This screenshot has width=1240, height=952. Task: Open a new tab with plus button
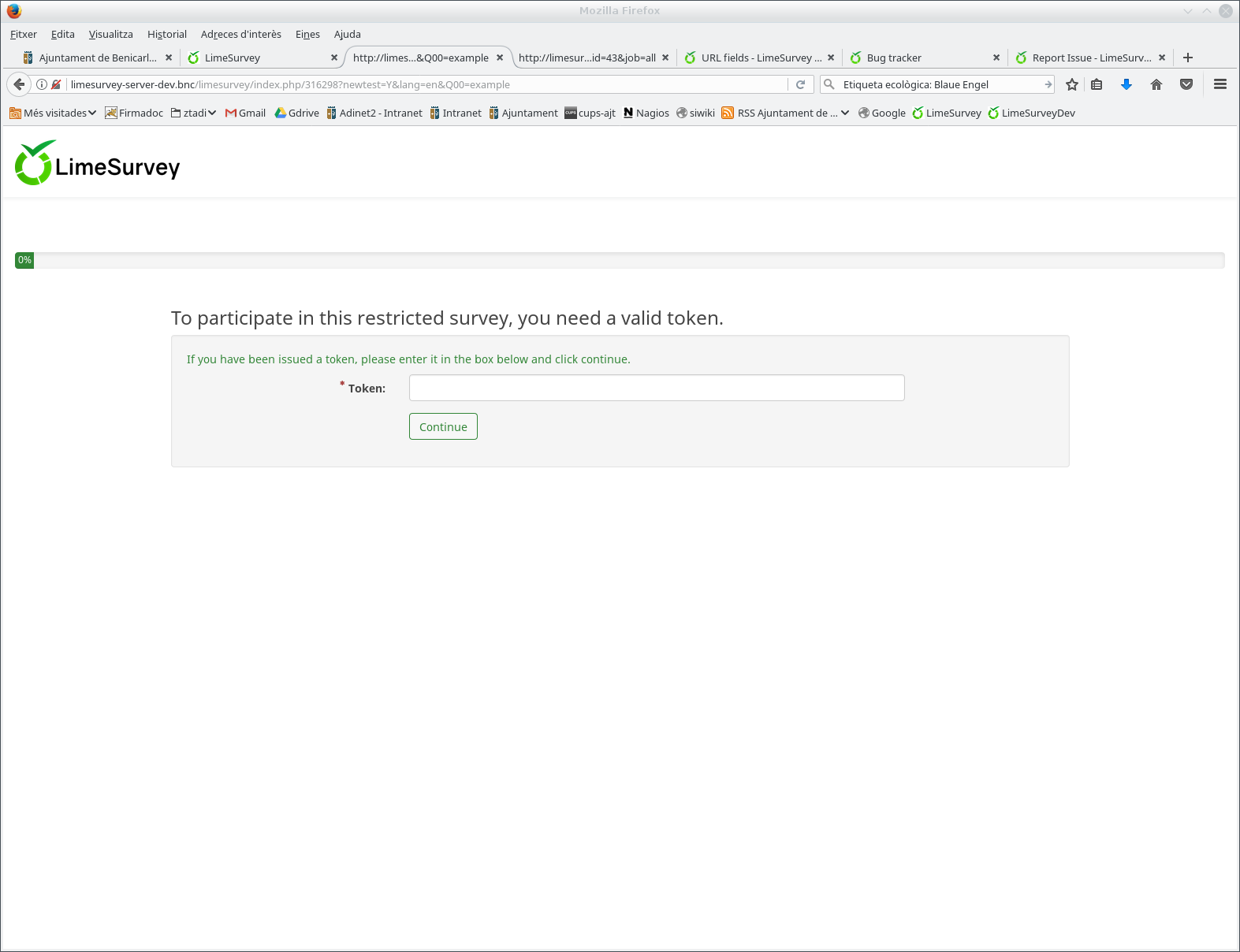1188,58
